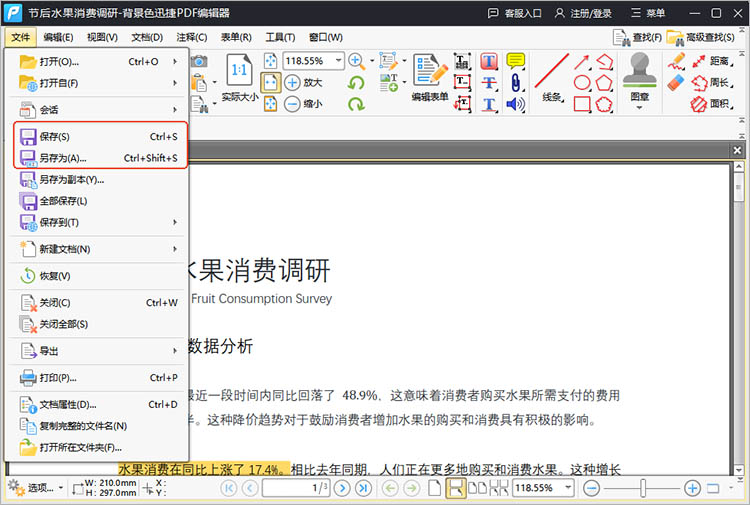This screenshot has height=505, width=750.
Task: Go to the first page
Action: tap(229, 488)
